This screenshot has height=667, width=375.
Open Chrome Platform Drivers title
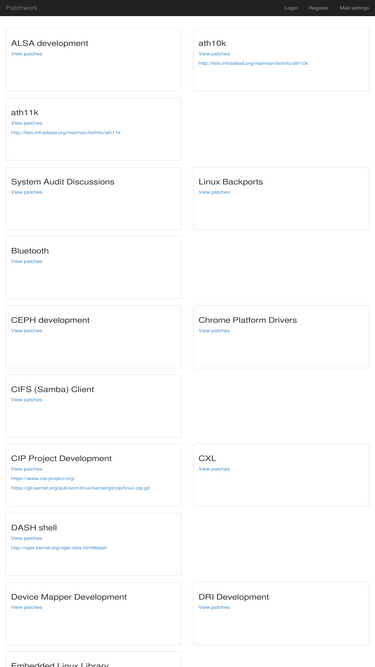pyautogui.click(x=247, y=320)
